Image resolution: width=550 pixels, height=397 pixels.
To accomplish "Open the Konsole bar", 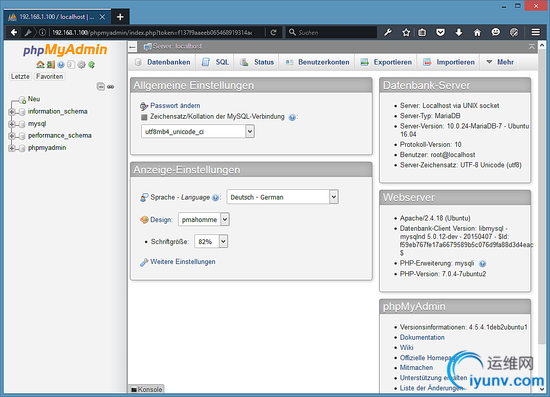I will pyautogui.click(x=147, y=389).
